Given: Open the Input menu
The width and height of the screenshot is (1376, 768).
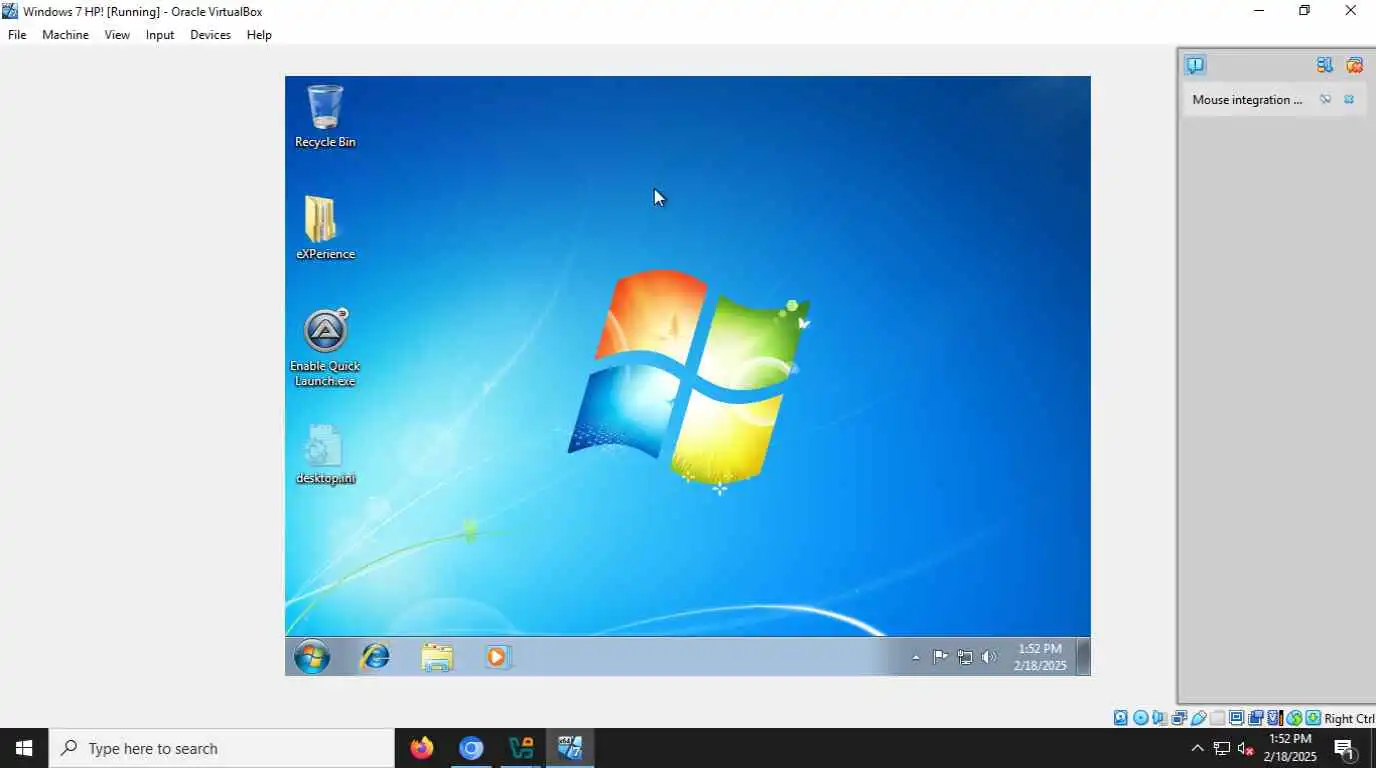Looking at the screenshot, I should (160, 35).
